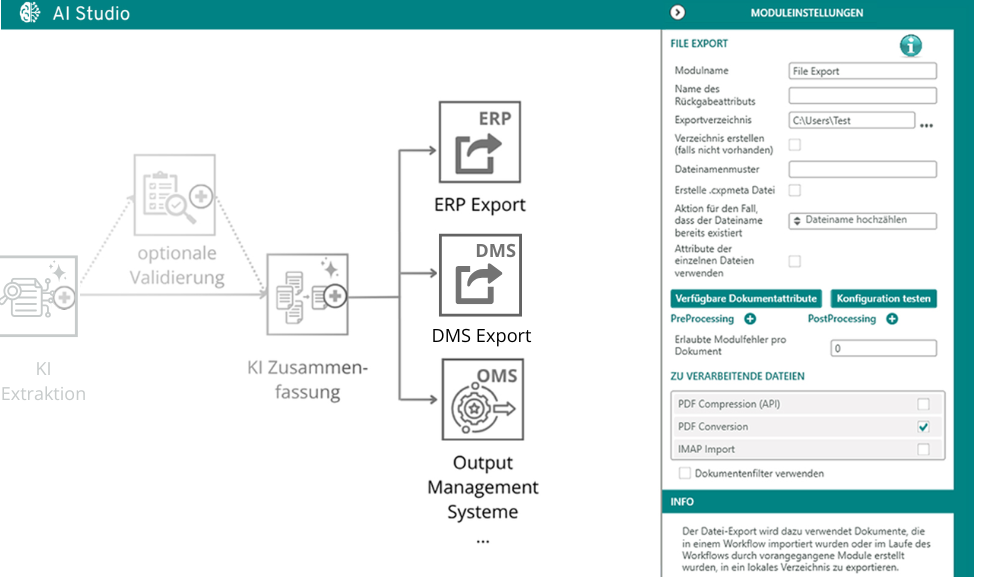This screenshot has width=981, height=577.
Task: Select the KI Zusammenfassung node icon
Action: coord(307,294)
